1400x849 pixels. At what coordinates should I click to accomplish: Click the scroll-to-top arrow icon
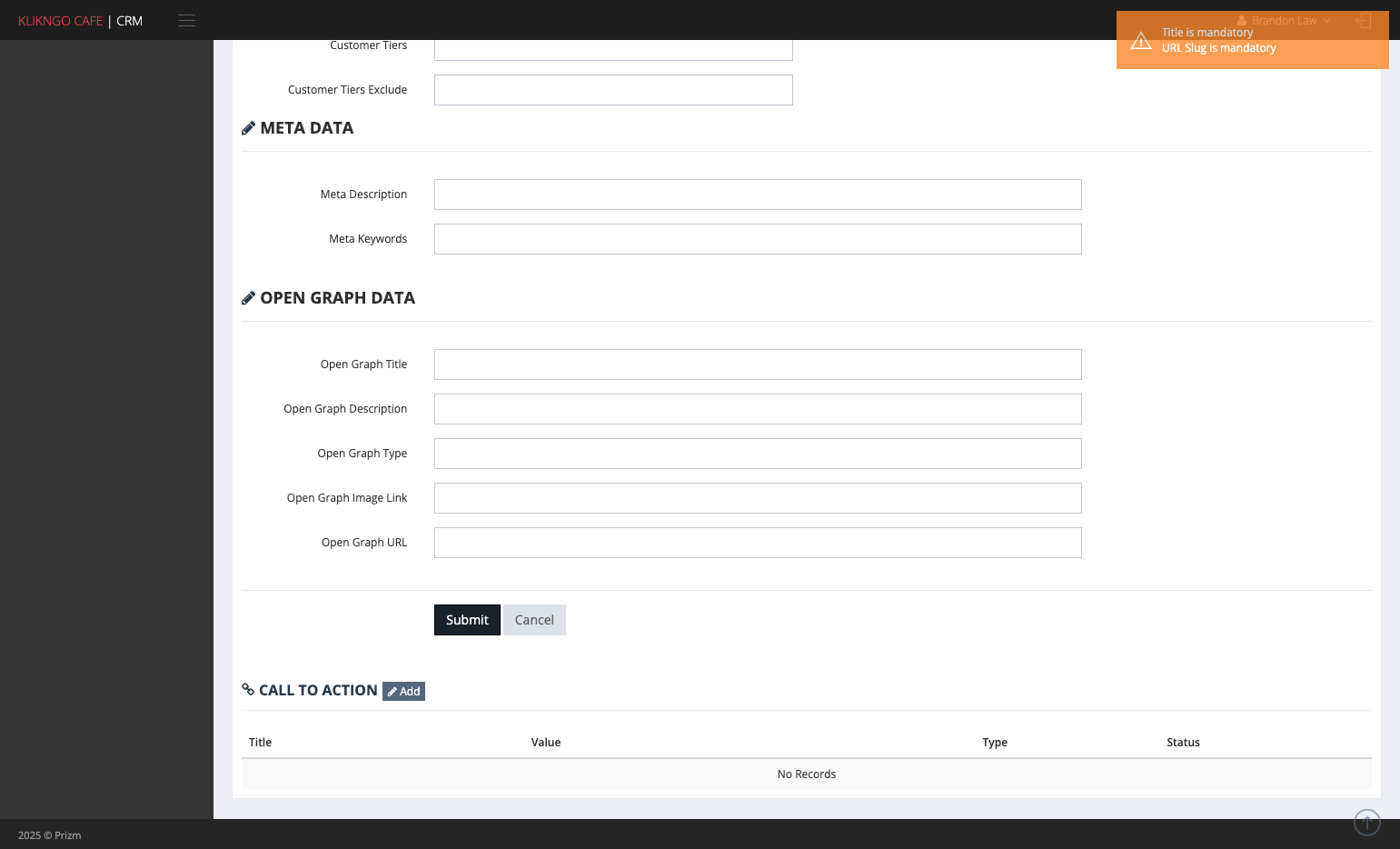pyautogui.click(x=1367, y=823)
